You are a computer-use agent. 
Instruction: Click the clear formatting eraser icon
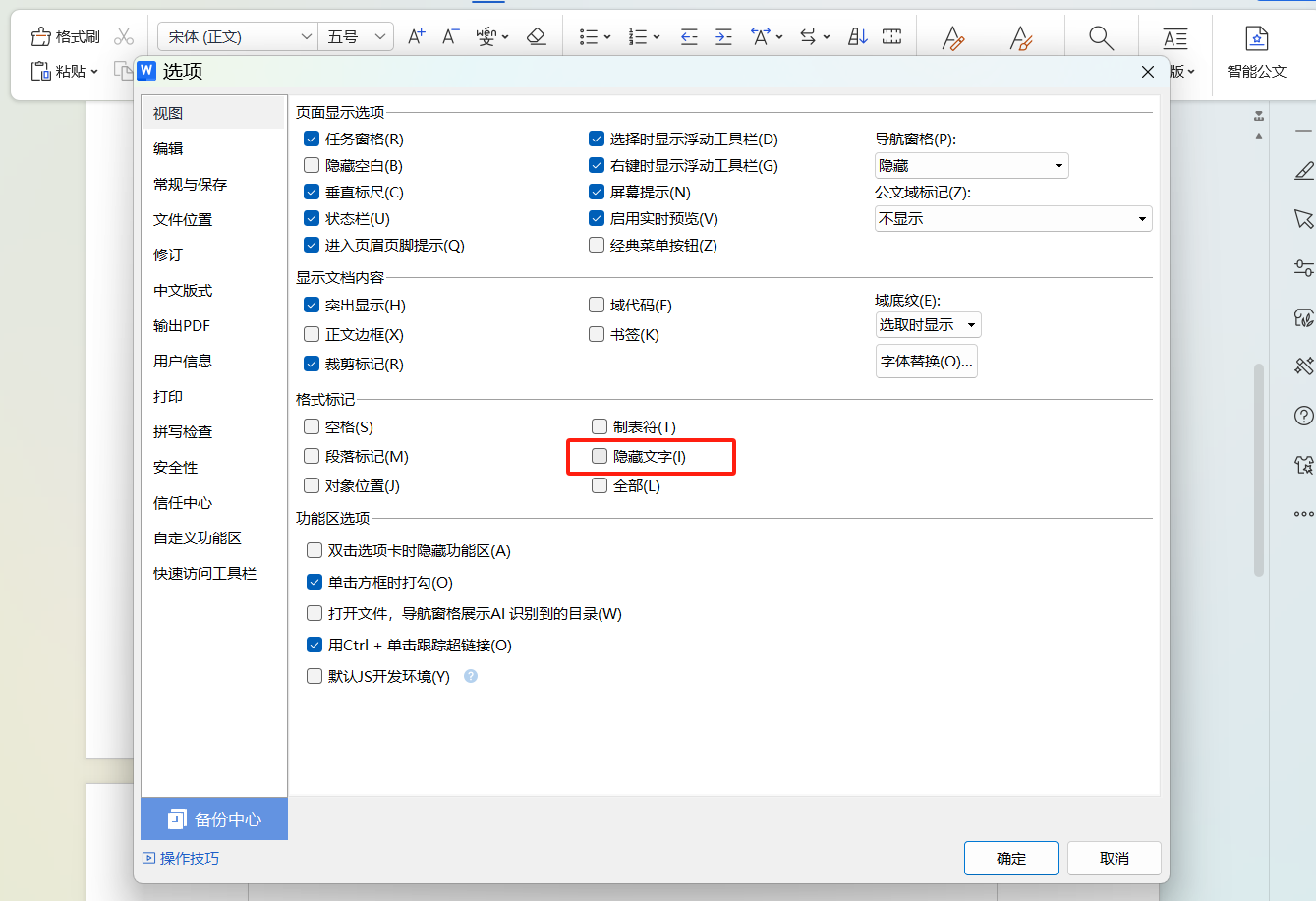click(536, 35)
